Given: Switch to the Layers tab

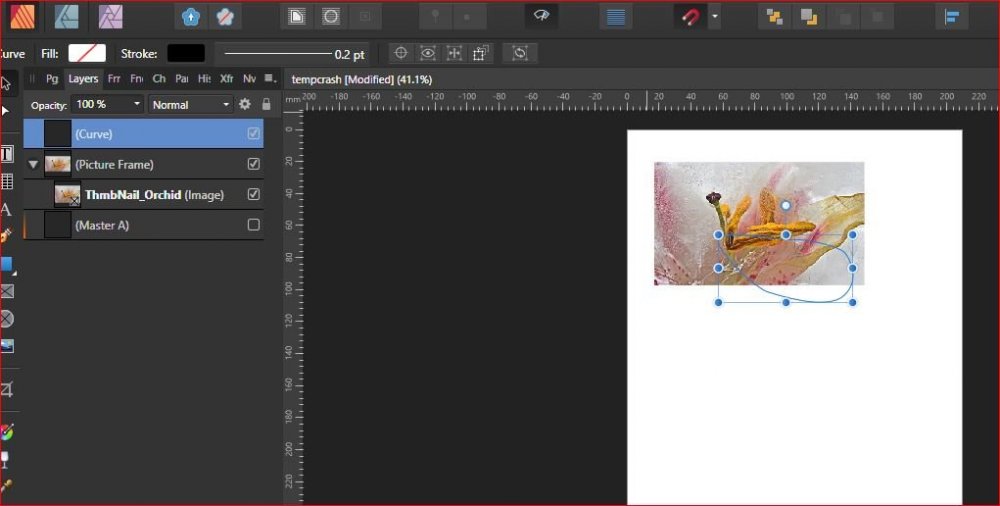Looking at the screenshot, I should point(83,78).
